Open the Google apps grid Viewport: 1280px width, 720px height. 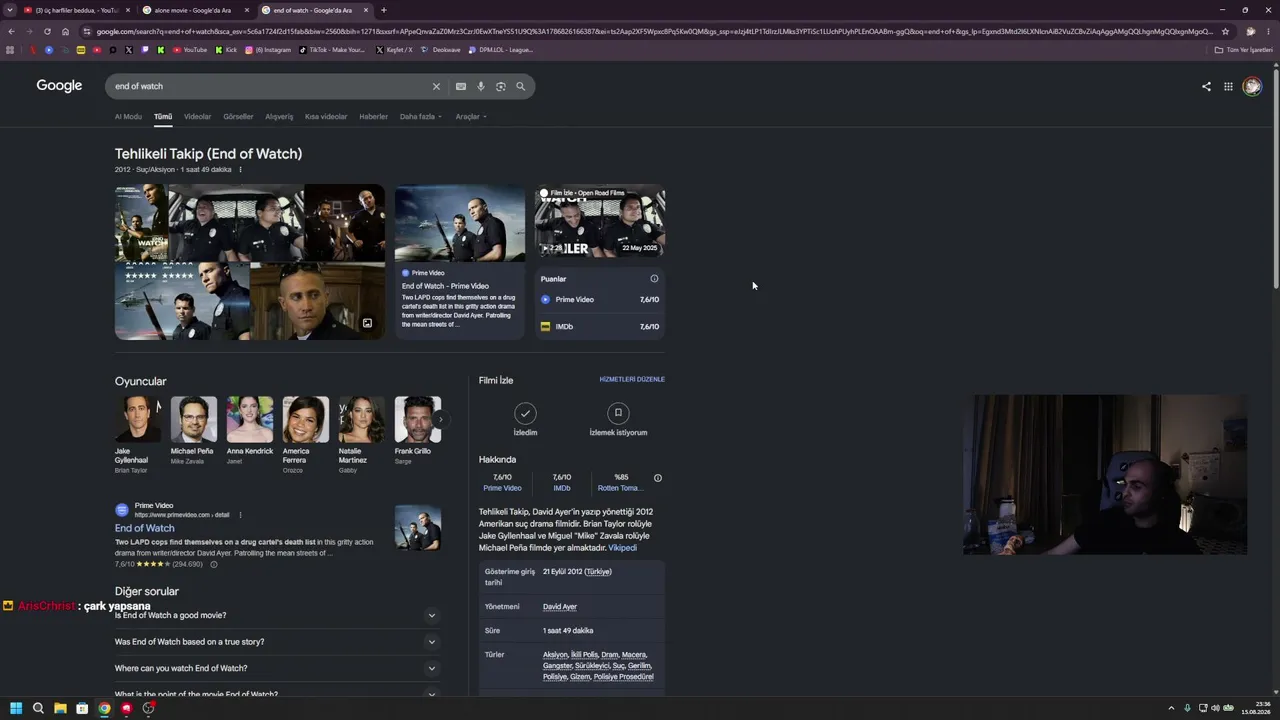[1228, 86]
